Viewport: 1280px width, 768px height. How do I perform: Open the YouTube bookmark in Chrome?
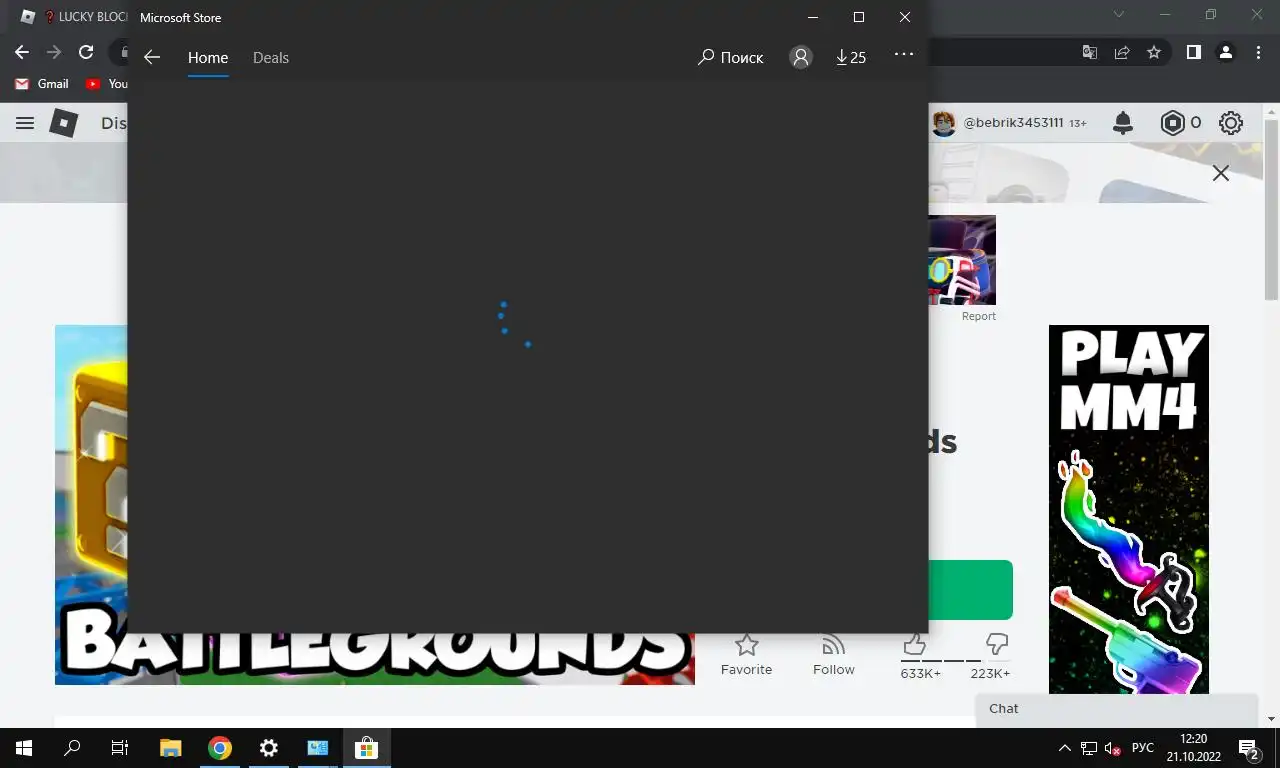pos(107,84)
